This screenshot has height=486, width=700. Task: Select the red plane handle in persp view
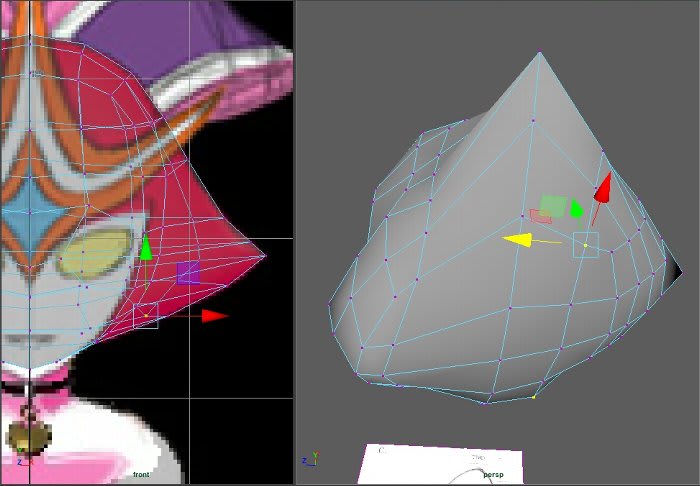pos(541,216)
